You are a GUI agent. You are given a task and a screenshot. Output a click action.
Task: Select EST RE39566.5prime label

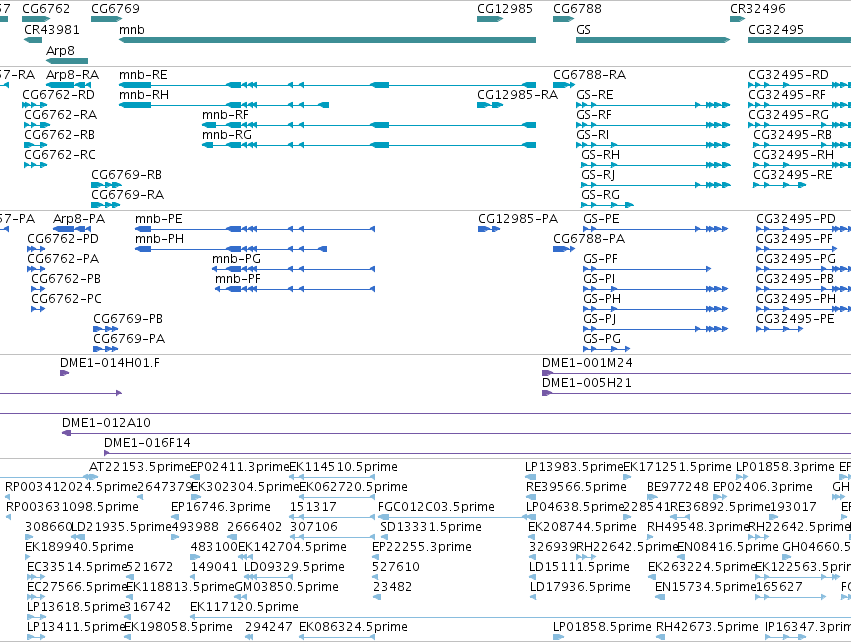576,487
